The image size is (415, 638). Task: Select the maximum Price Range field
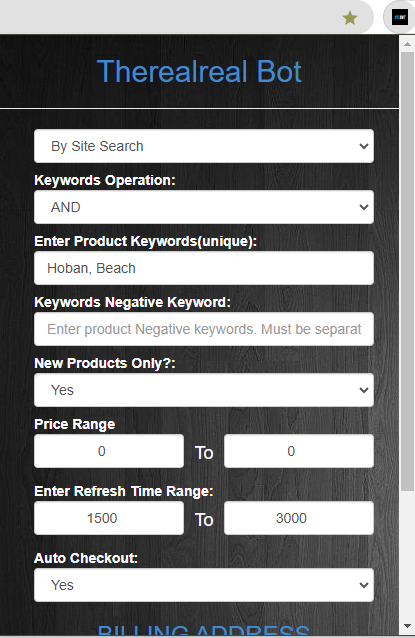[299, 451]
